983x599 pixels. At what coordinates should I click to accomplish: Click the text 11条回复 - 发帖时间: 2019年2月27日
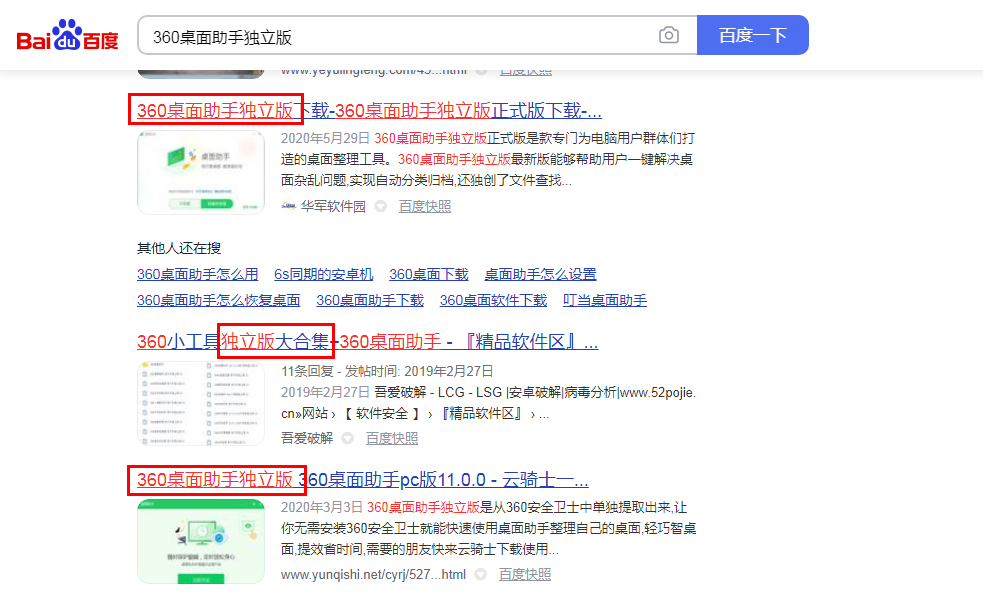pyautogui.click(x=387, y=371)
